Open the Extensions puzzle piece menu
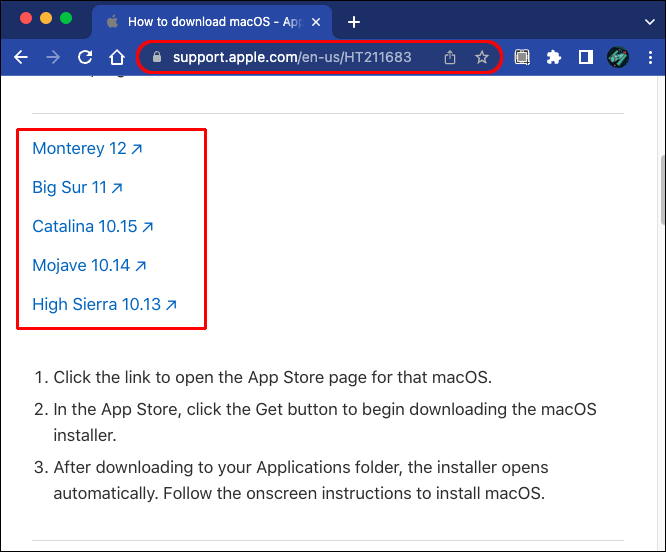 tap(554, 57)
